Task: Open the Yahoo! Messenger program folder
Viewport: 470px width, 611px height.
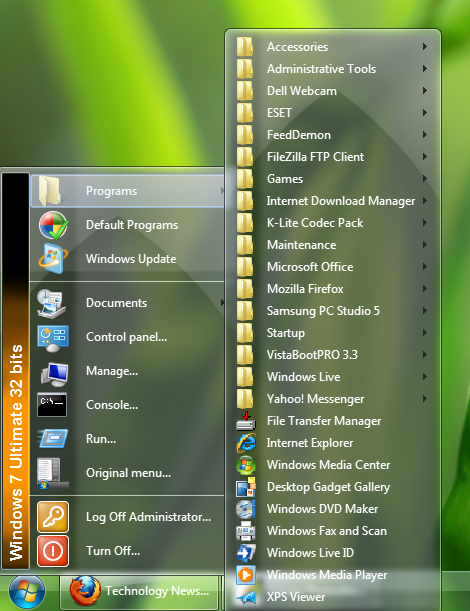Action: point(333,399)
